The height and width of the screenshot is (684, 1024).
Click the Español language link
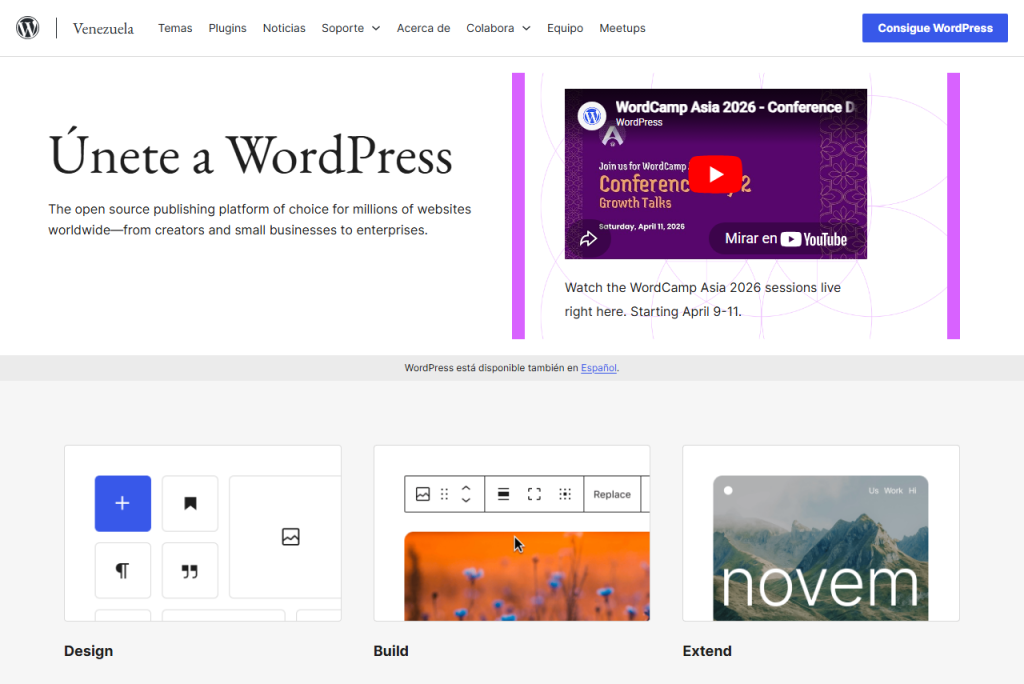click(x=599, y=368)
